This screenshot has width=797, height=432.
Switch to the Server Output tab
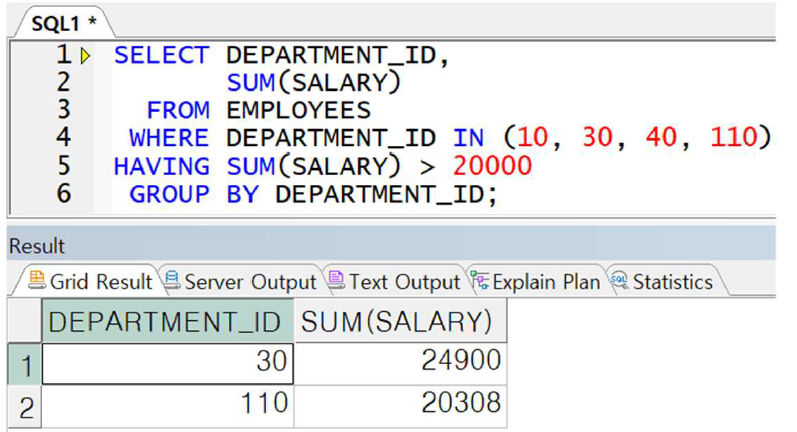tap(241, 281)
